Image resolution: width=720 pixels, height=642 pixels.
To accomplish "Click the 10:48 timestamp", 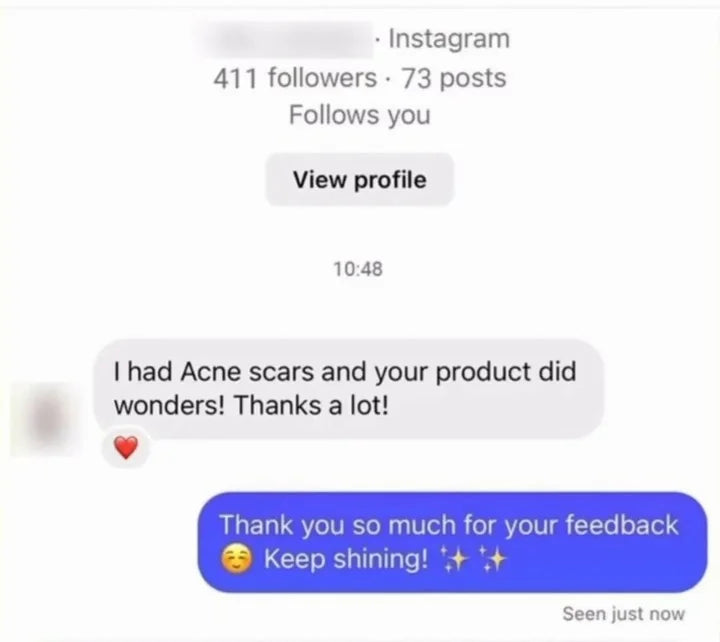I will [x=358, y=269].
